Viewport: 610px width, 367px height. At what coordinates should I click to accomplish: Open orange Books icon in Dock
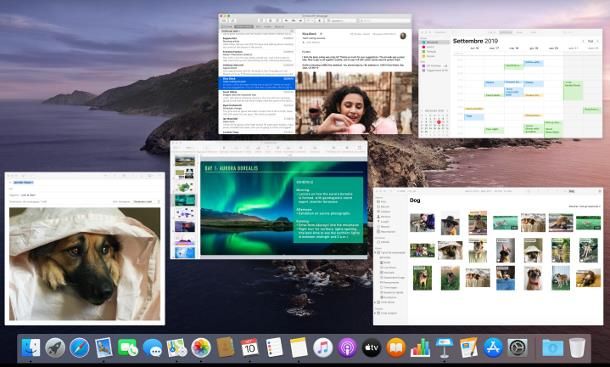pos(396,347)
